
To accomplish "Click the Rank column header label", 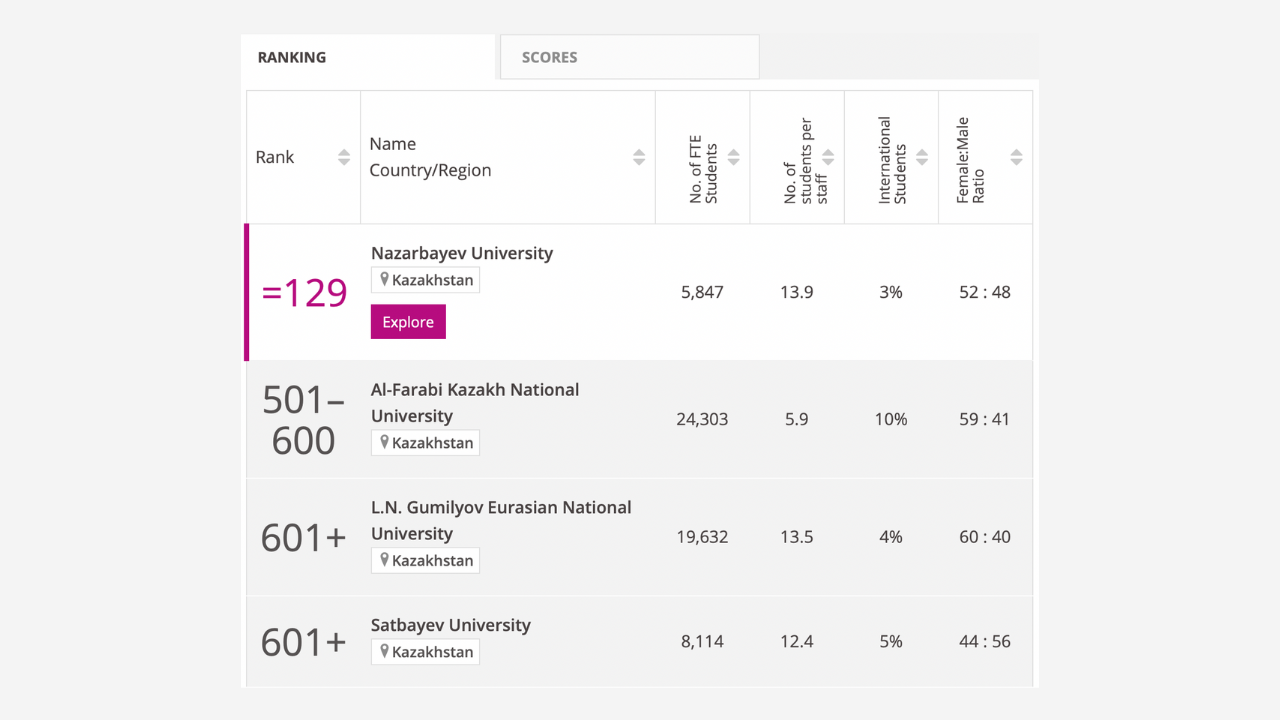I will 275,157.
